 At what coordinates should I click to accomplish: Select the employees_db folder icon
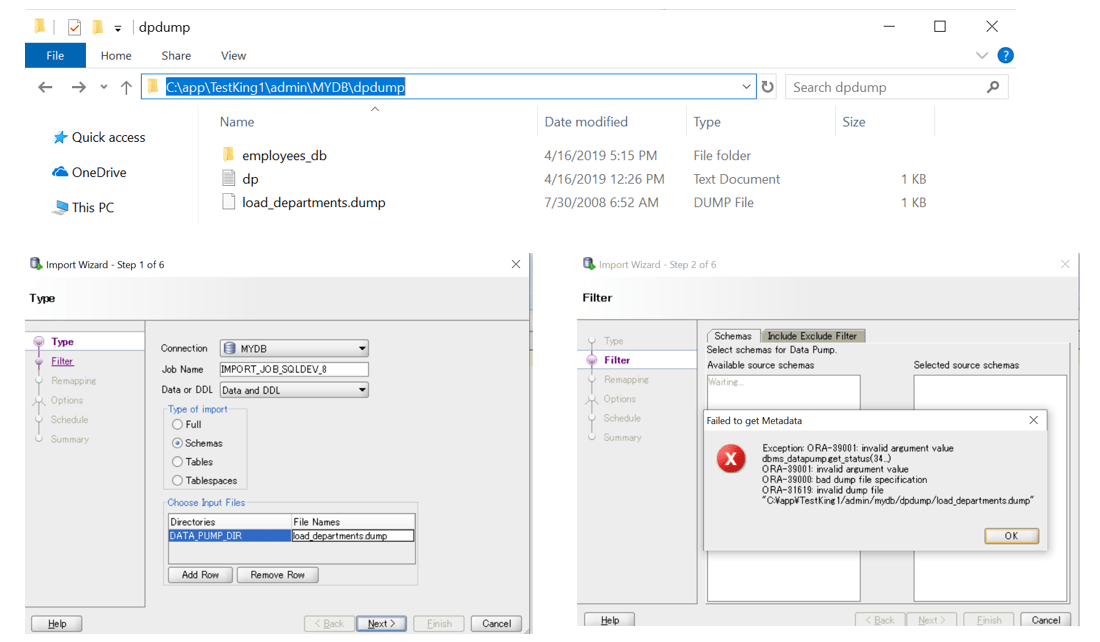228,154
